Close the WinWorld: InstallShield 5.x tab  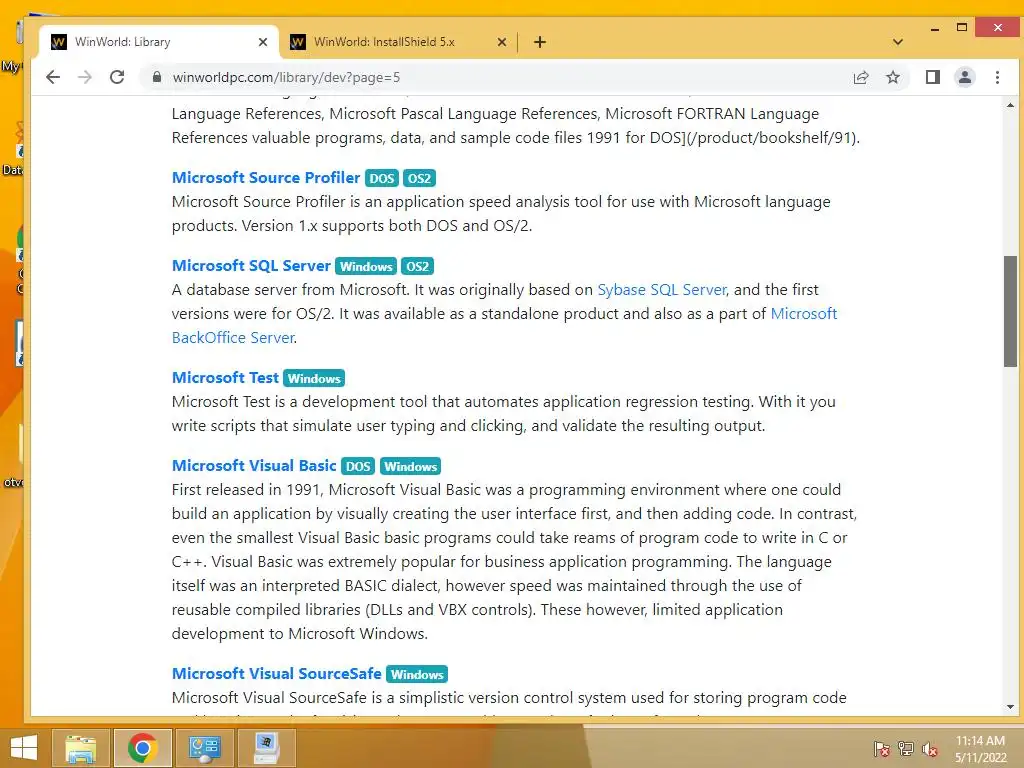tap(502, 42)
